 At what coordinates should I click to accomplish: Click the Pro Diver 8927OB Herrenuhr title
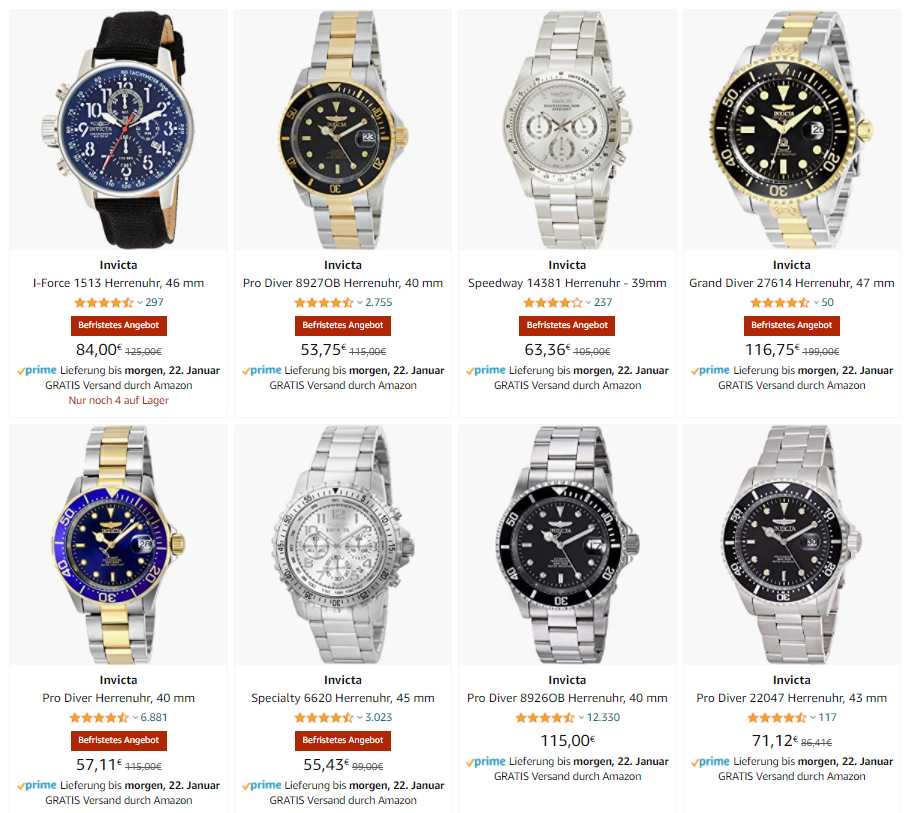pyautogui.click(x=342, y=283)
